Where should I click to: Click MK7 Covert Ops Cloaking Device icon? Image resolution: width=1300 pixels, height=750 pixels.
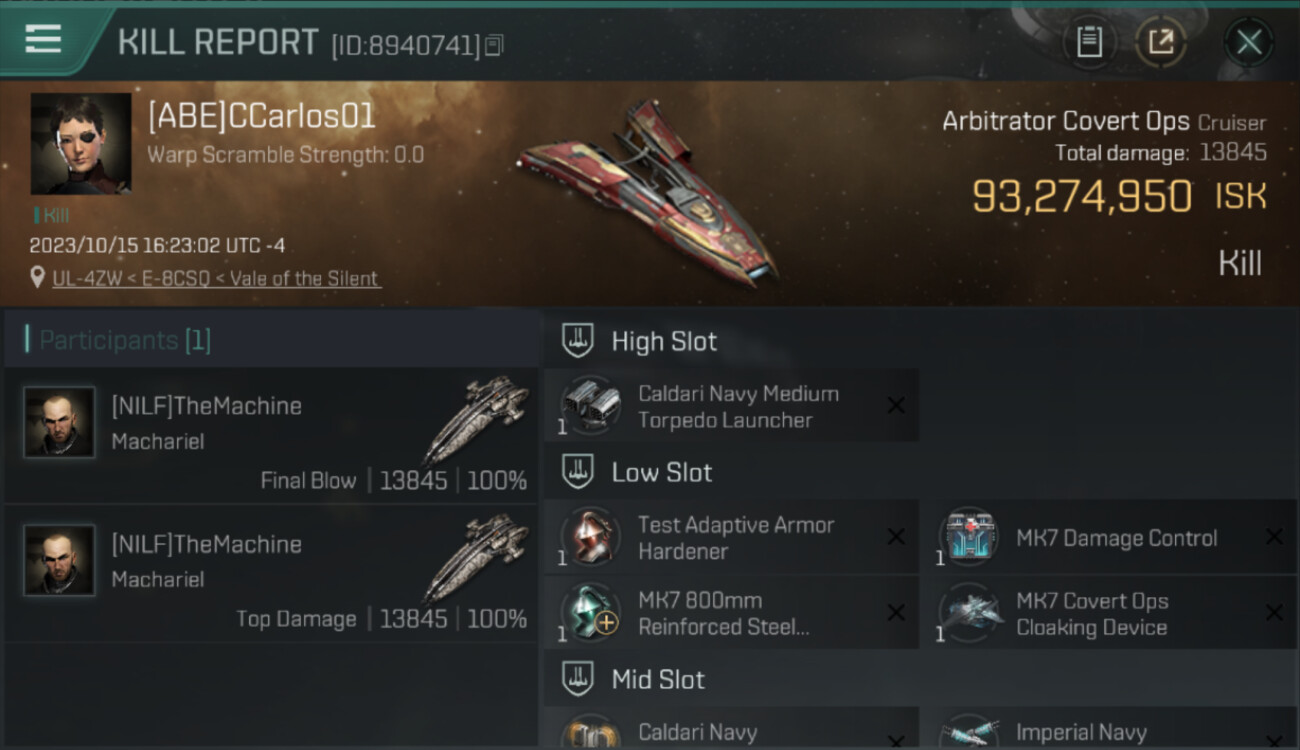coord(968,613)
